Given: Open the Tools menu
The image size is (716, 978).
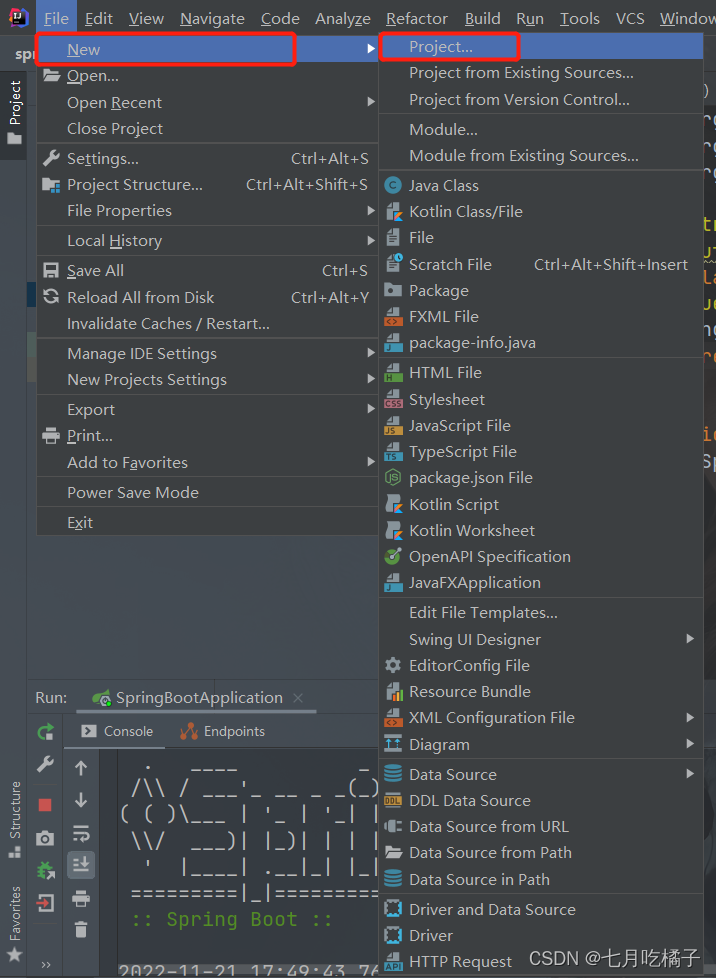Looking at the screenshot, I should click(x=579, y=19).
